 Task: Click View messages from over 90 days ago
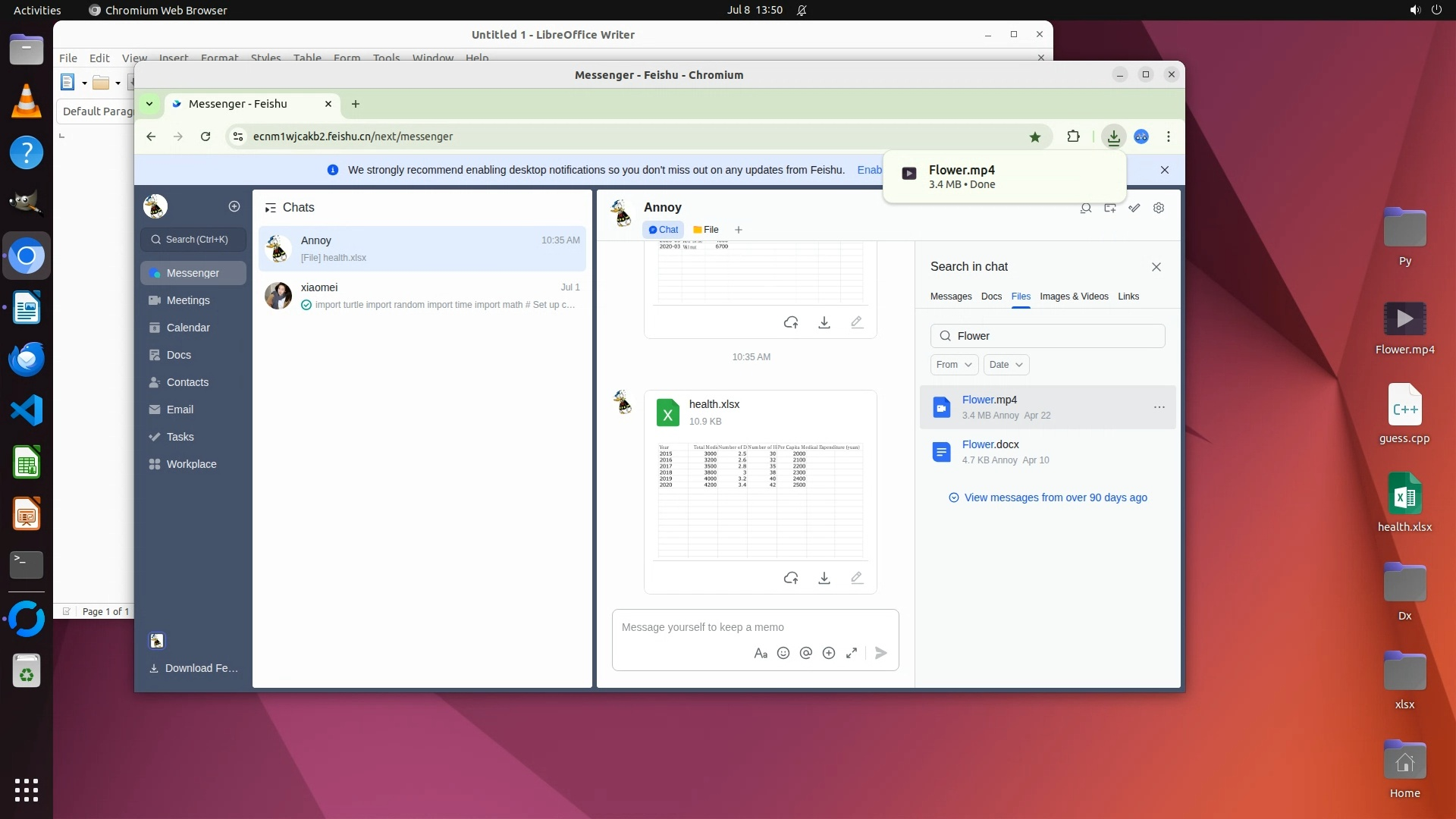[x=1055, y=497]
